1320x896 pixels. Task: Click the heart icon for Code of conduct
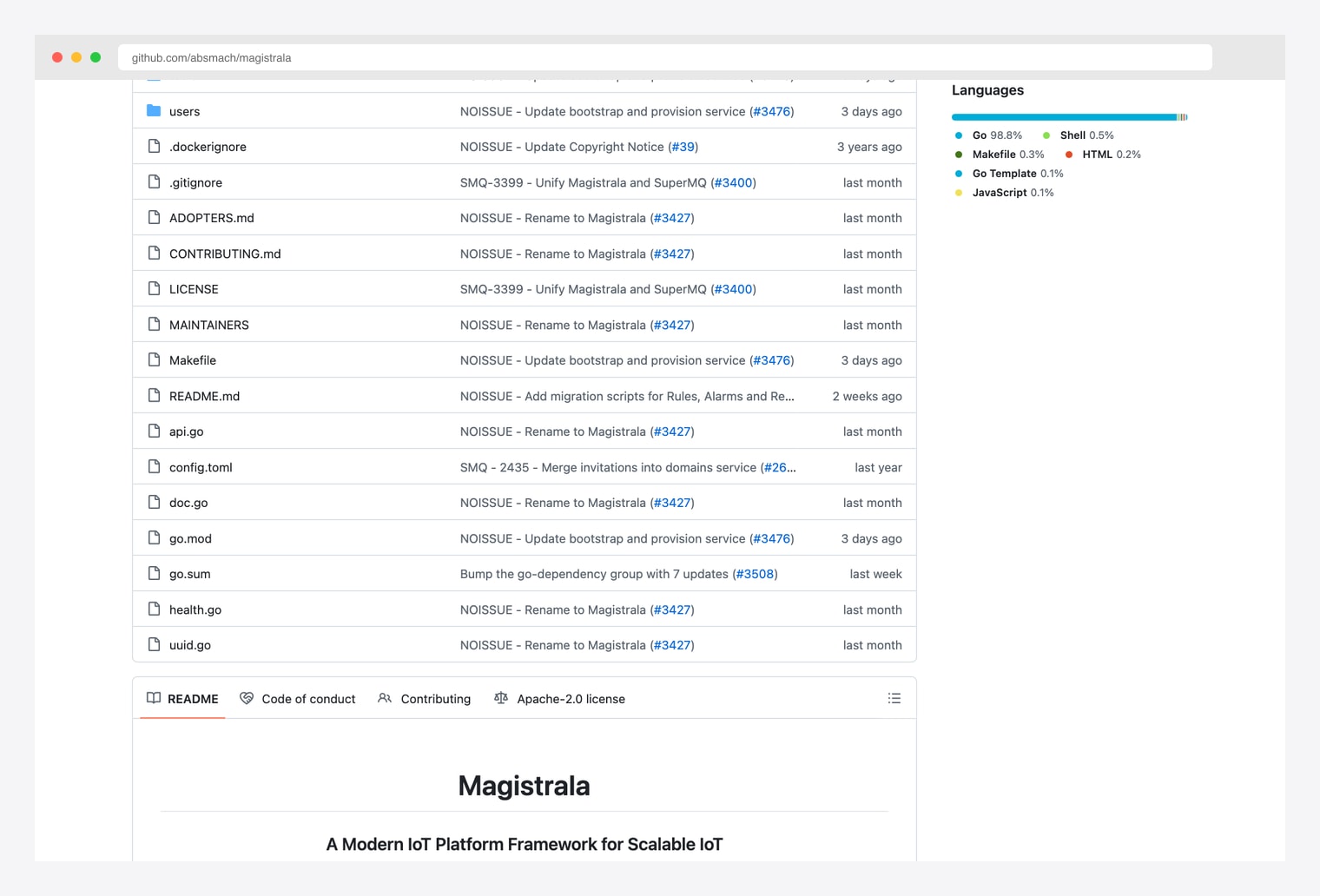[247, 698]
